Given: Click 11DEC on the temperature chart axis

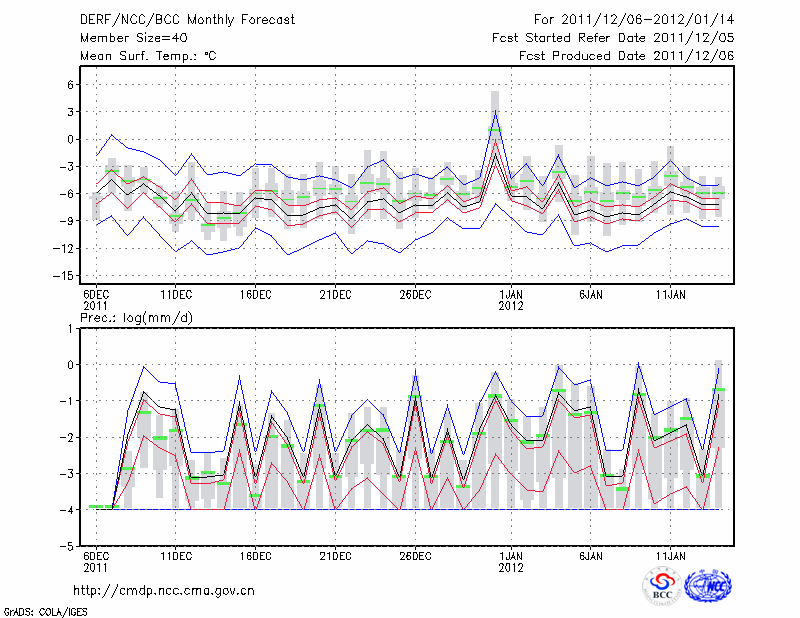Looking at the screenshot, I should [x=175, y=294].
